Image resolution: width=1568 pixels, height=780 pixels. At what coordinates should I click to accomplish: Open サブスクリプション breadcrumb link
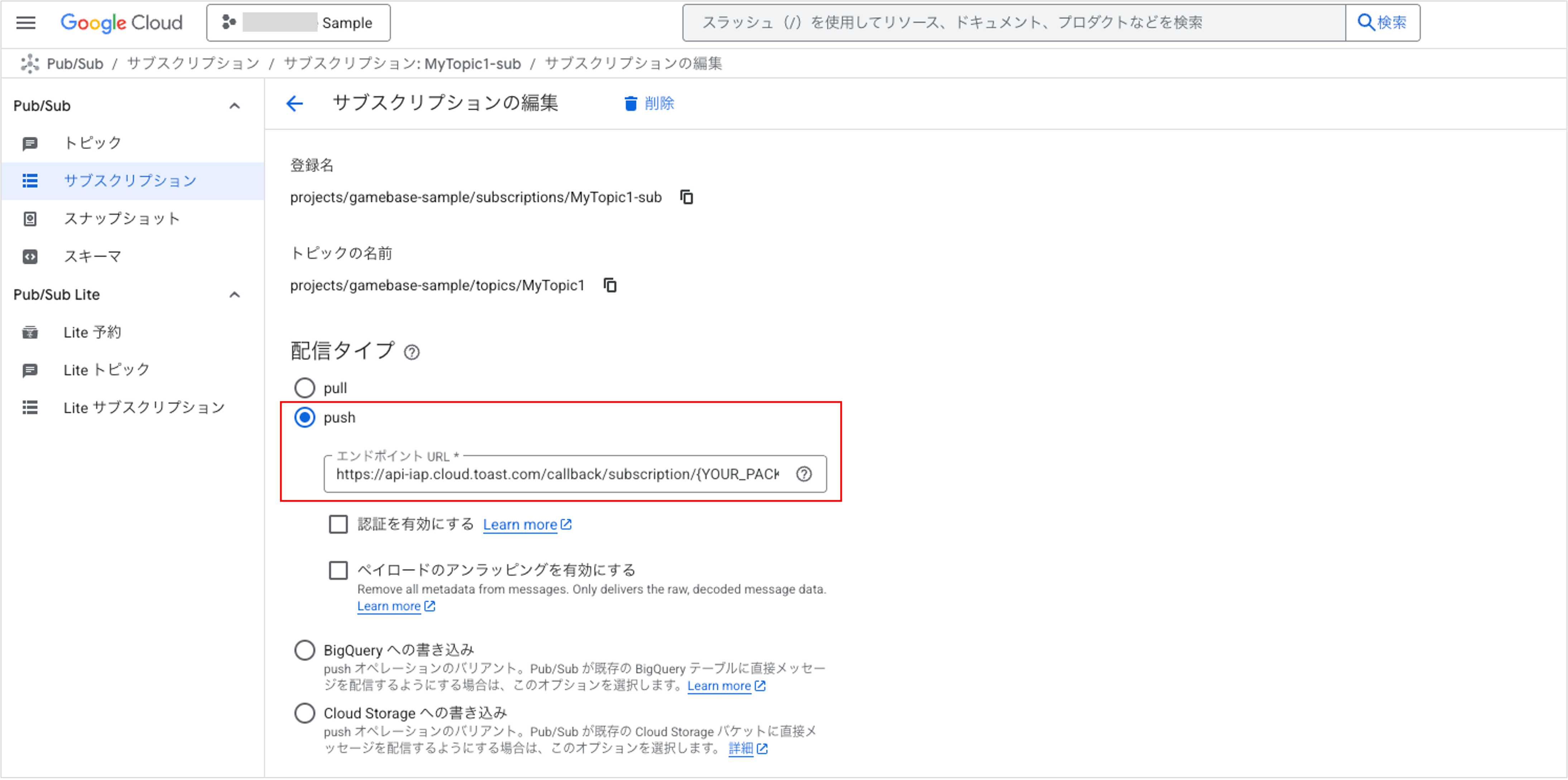coord(193,63)
